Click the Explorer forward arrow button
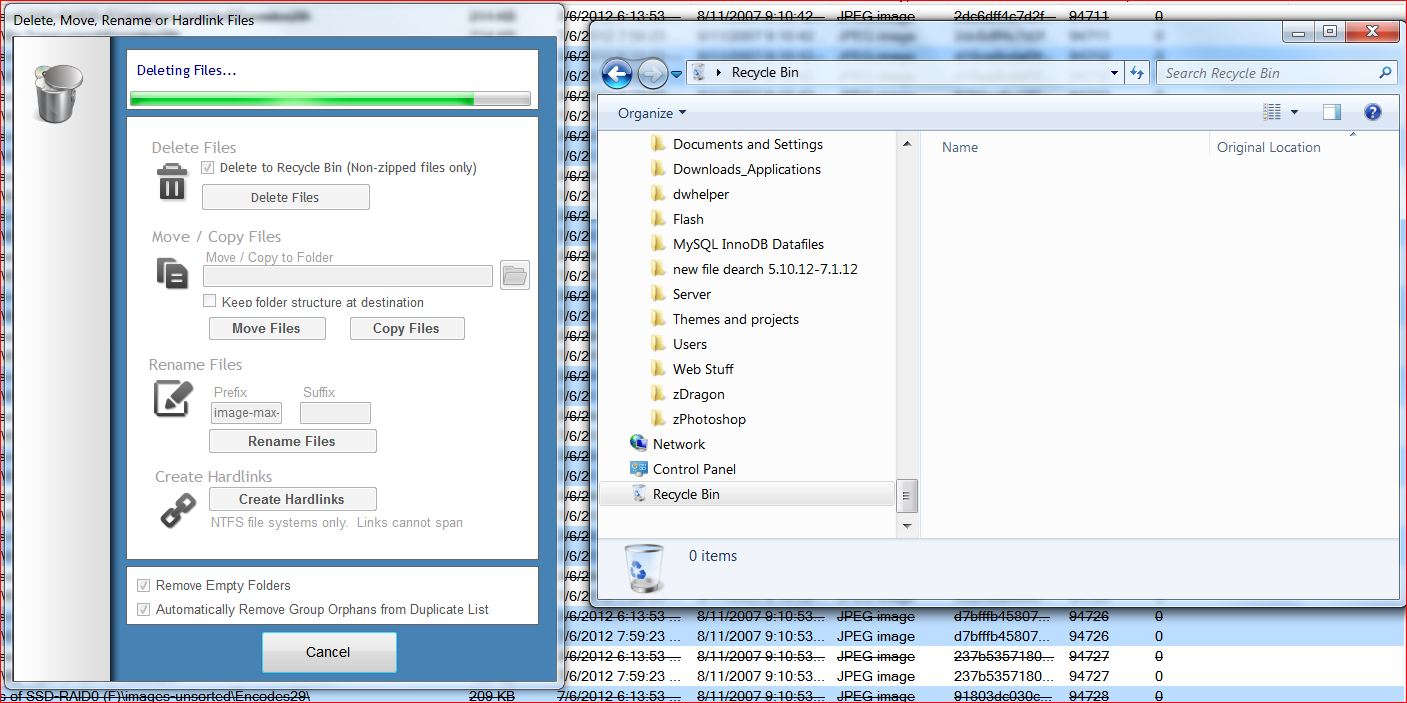 tap(652, 73)
